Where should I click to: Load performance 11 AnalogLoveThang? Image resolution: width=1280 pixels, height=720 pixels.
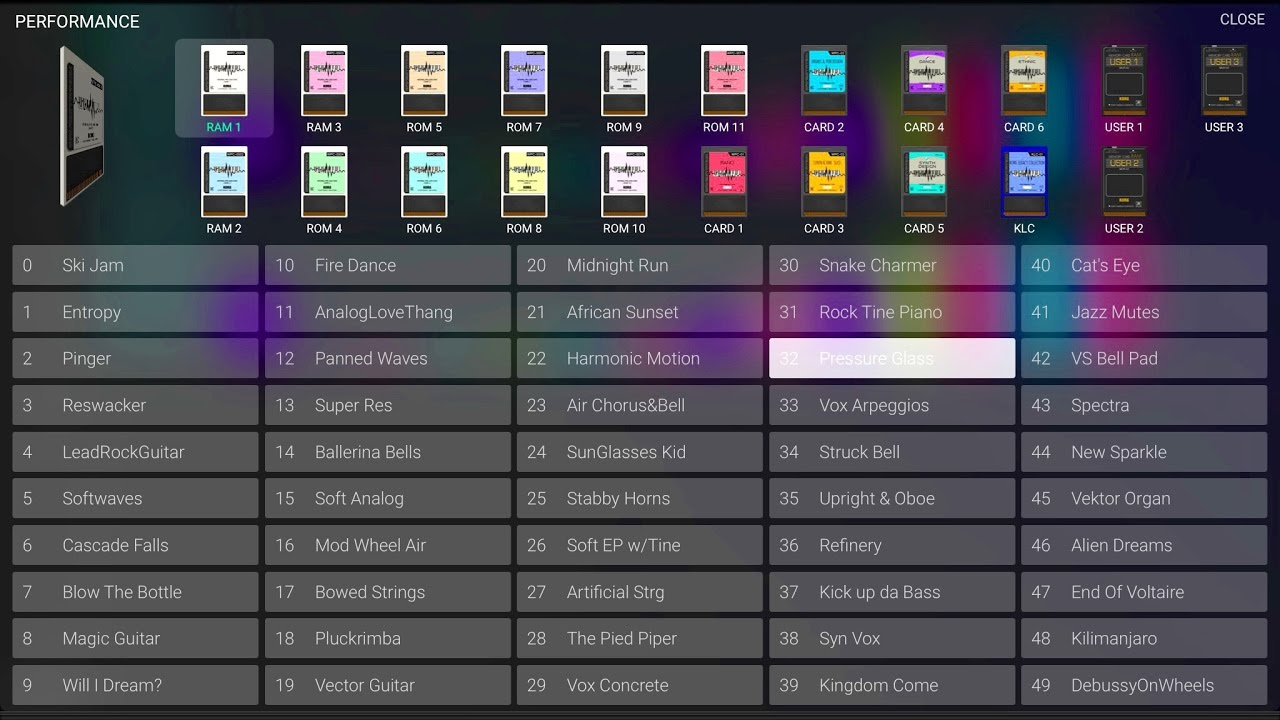(x=388, y=312)
